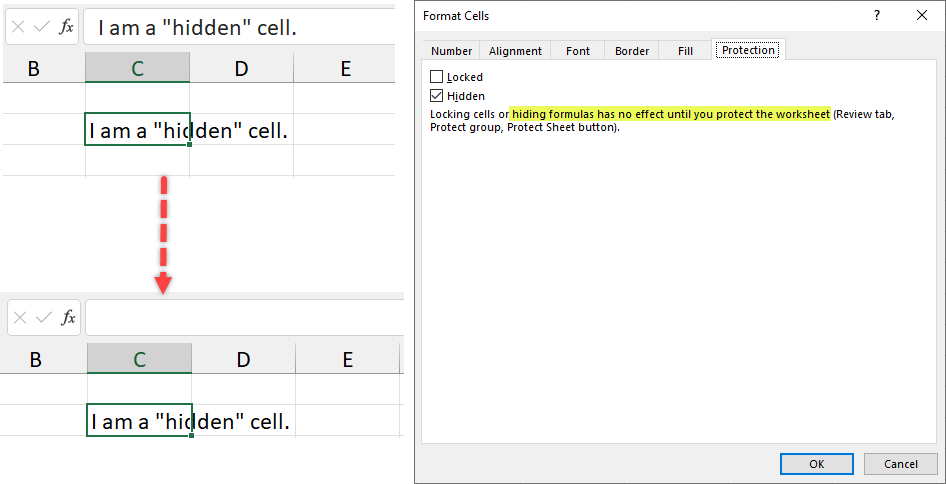This screenshot has width=946, height=484.
Task: Click the checkmark Enter icon beside the empty formula bar
Action: pos(43,317)
